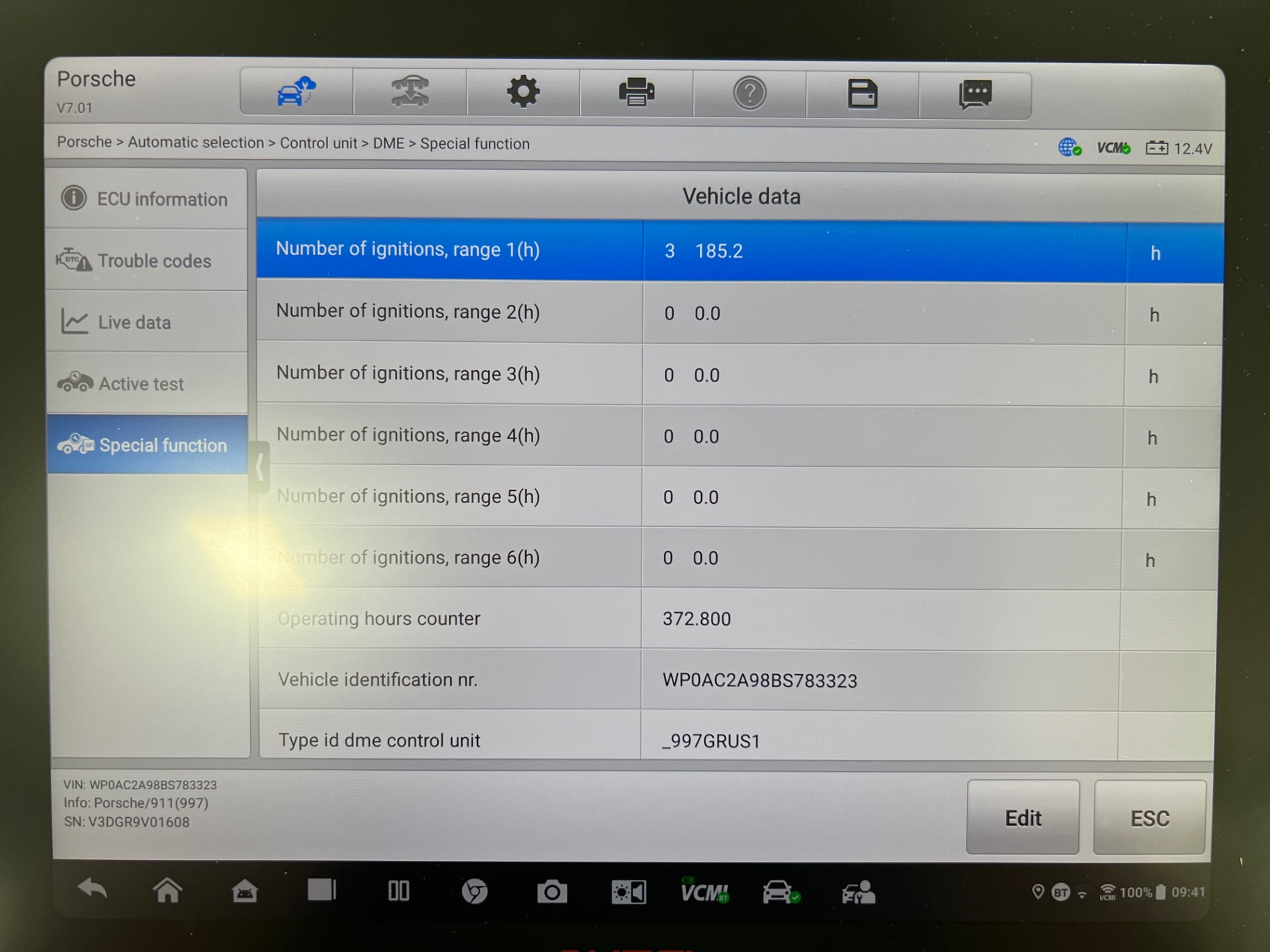Screen dimensions: 1270x952
Task: Open the ECU information tab
Action: [x=147, y=199]
